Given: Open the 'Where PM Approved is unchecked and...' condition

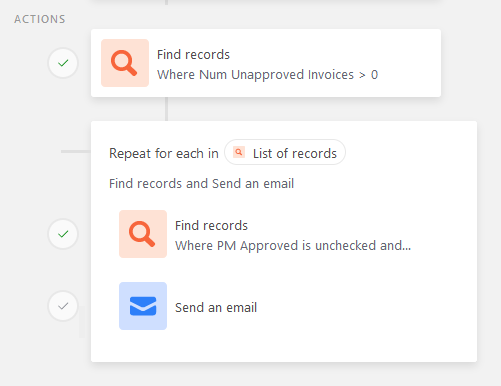Looking at the screenshot, I should tap(293, 246).
